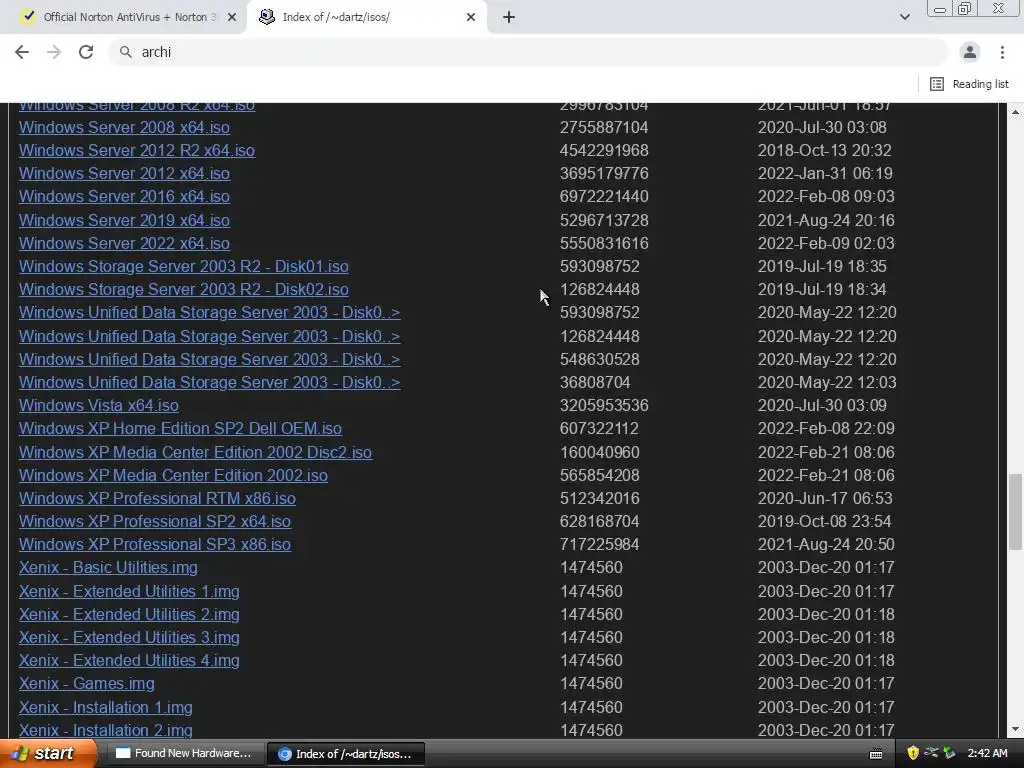Download Windows Vista x64.iso
Viewport: 1024px width, 768px height.
tap(99, 406)
